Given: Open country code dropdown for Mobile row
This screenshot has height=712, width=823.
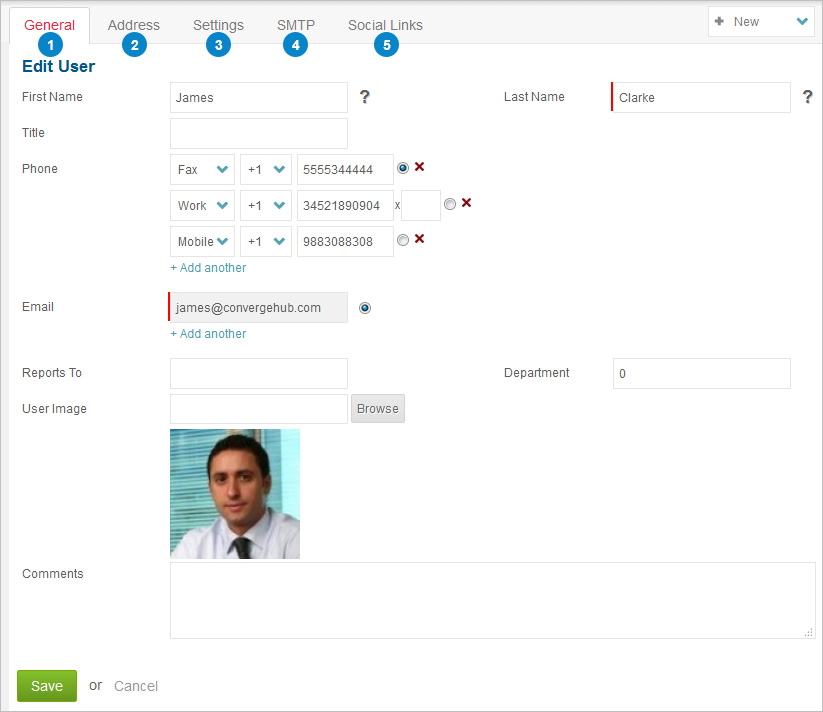Looking at the screenshot, I should [266, 241].
